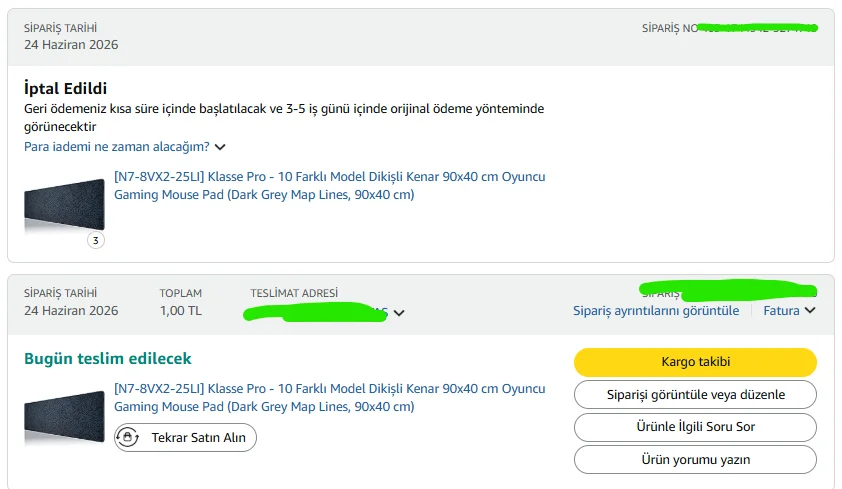Click the İptal Edildi status heading
The height and width of the screenshot is (489, 842).
pos(65,88)
